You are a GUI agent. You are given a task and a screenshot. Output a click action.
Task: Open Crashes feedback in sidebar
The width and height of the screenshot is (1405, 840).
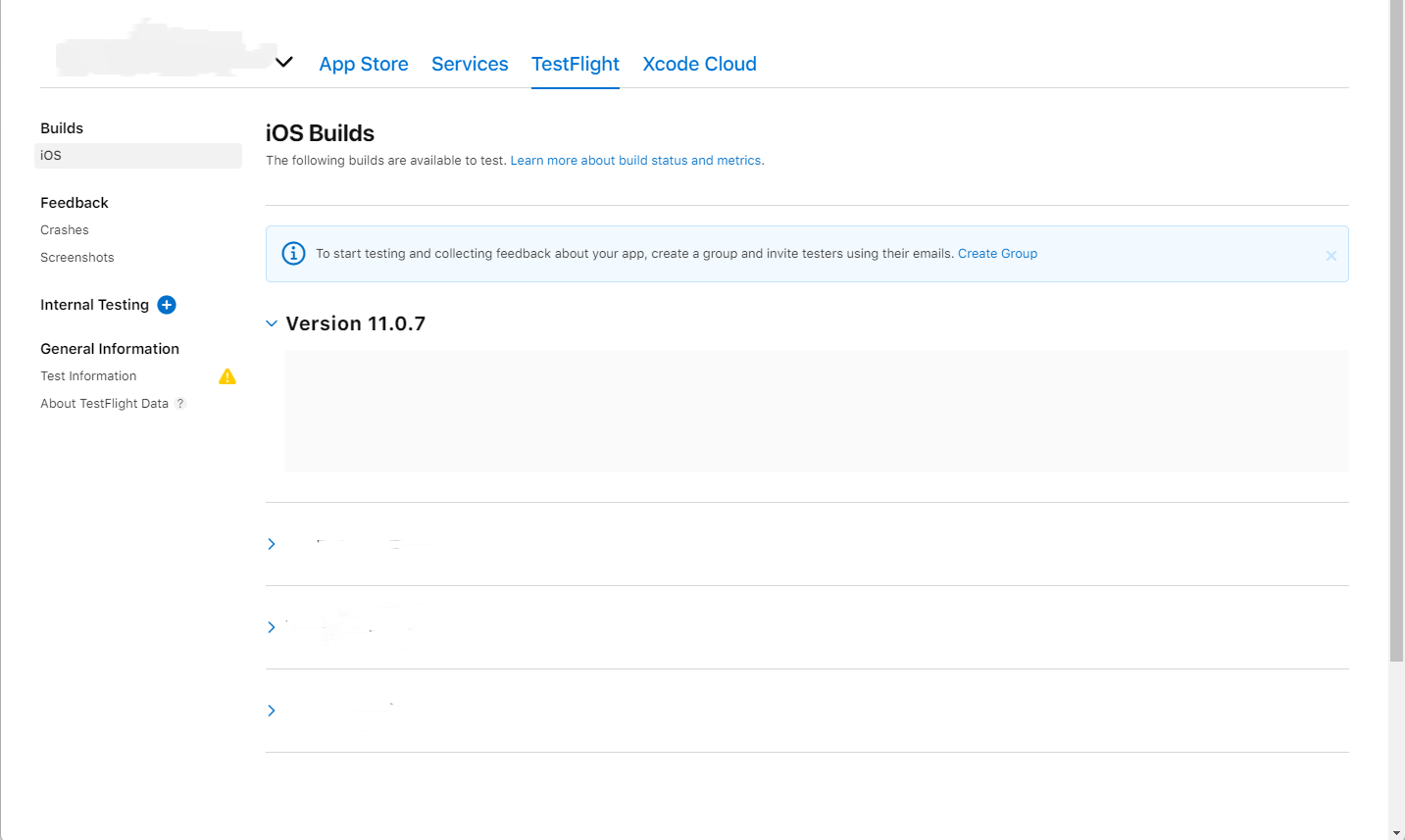(x=65, y=230)
